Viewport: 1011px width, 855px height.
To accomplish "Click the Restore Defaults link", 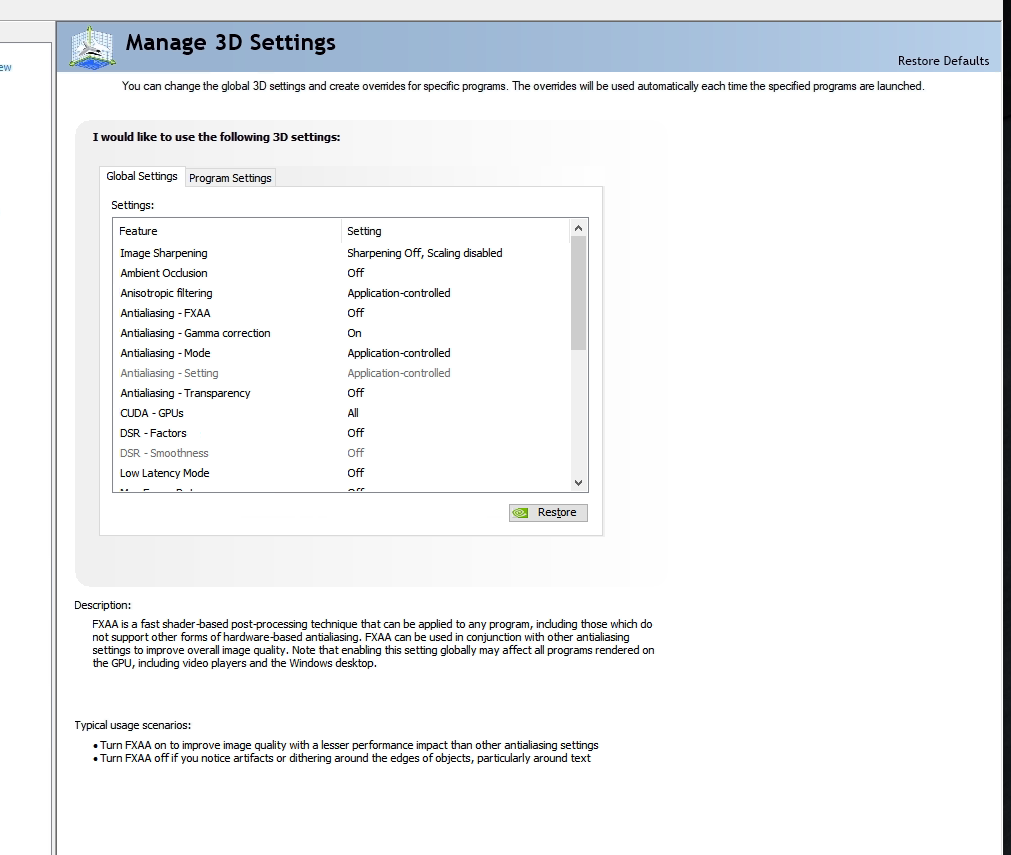I will [943, 61].
